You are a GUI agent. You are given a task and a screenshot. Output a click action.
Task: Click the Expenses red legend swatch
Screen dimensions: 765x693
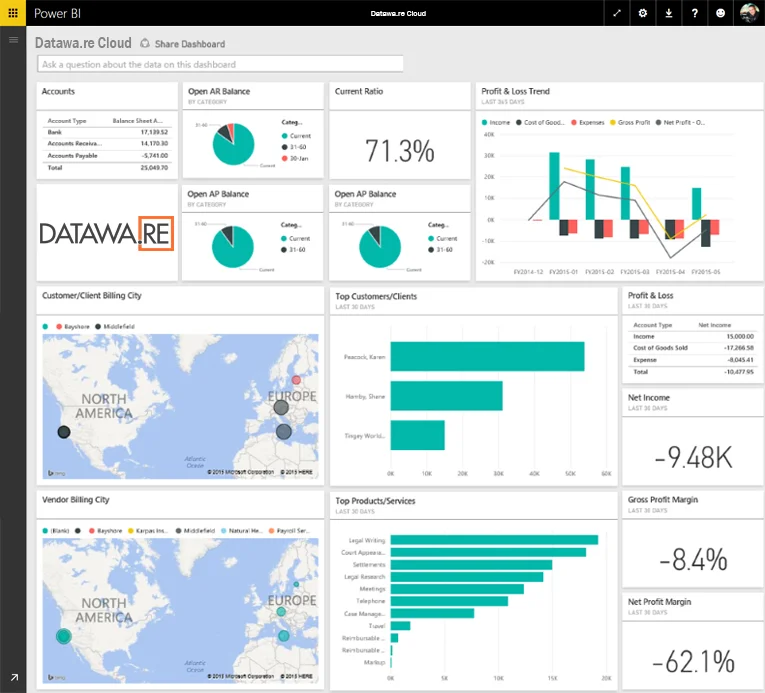574,122
